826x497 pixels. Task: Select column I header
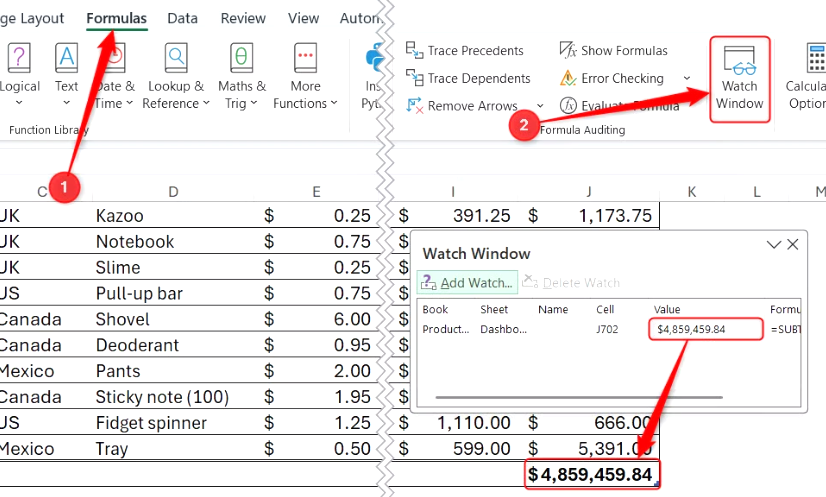pyautogui.click(x=453, y=192)
